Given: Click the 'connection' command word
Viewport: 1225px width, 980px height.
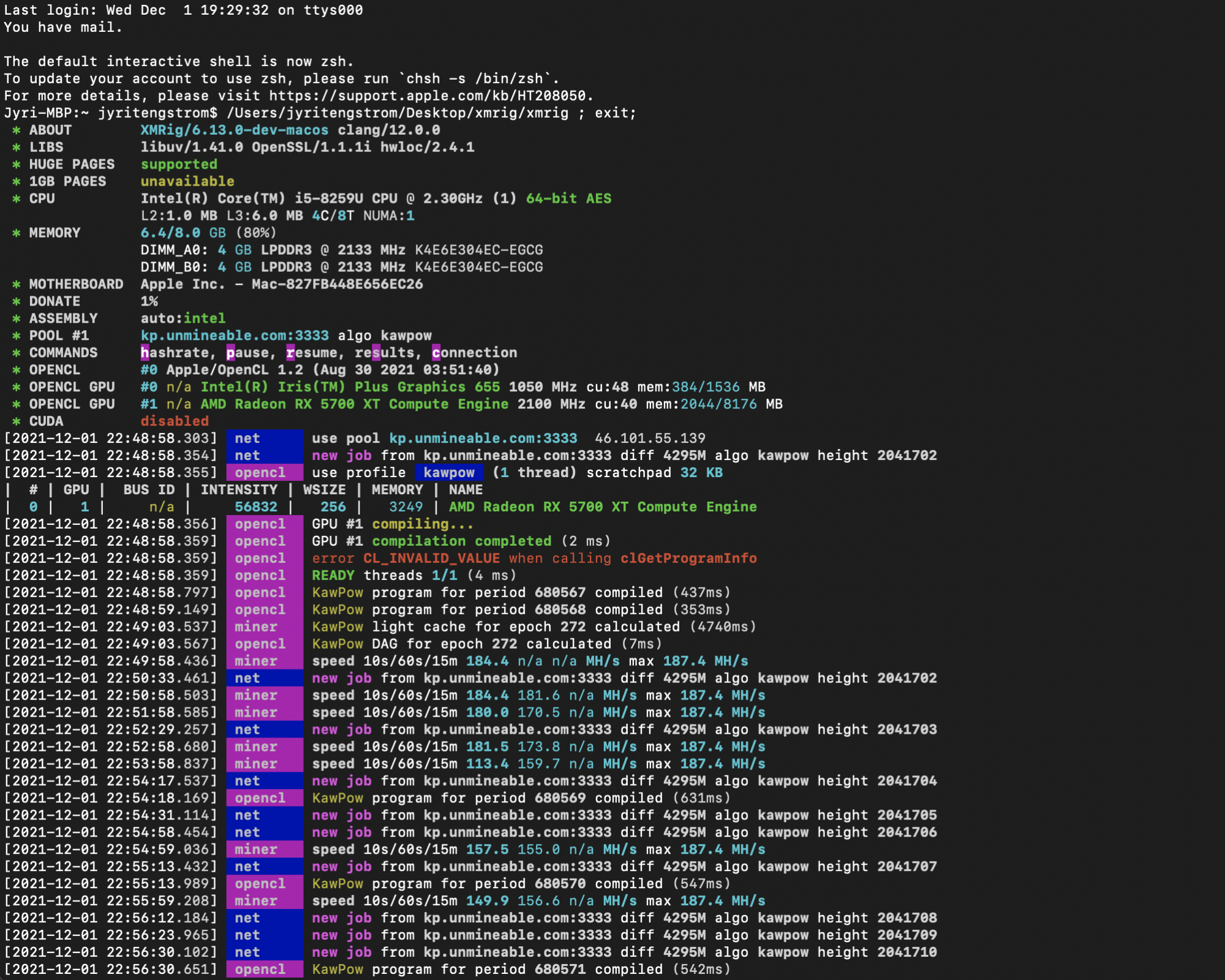Looking at the screenshot, I should click(x=475, y=353).
